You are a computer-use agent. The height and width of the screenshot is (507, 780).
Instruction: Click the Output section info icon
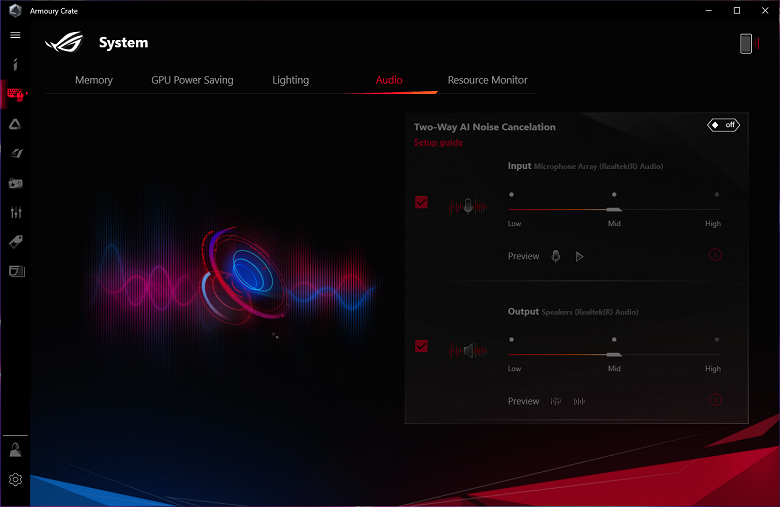pos(715,400)
